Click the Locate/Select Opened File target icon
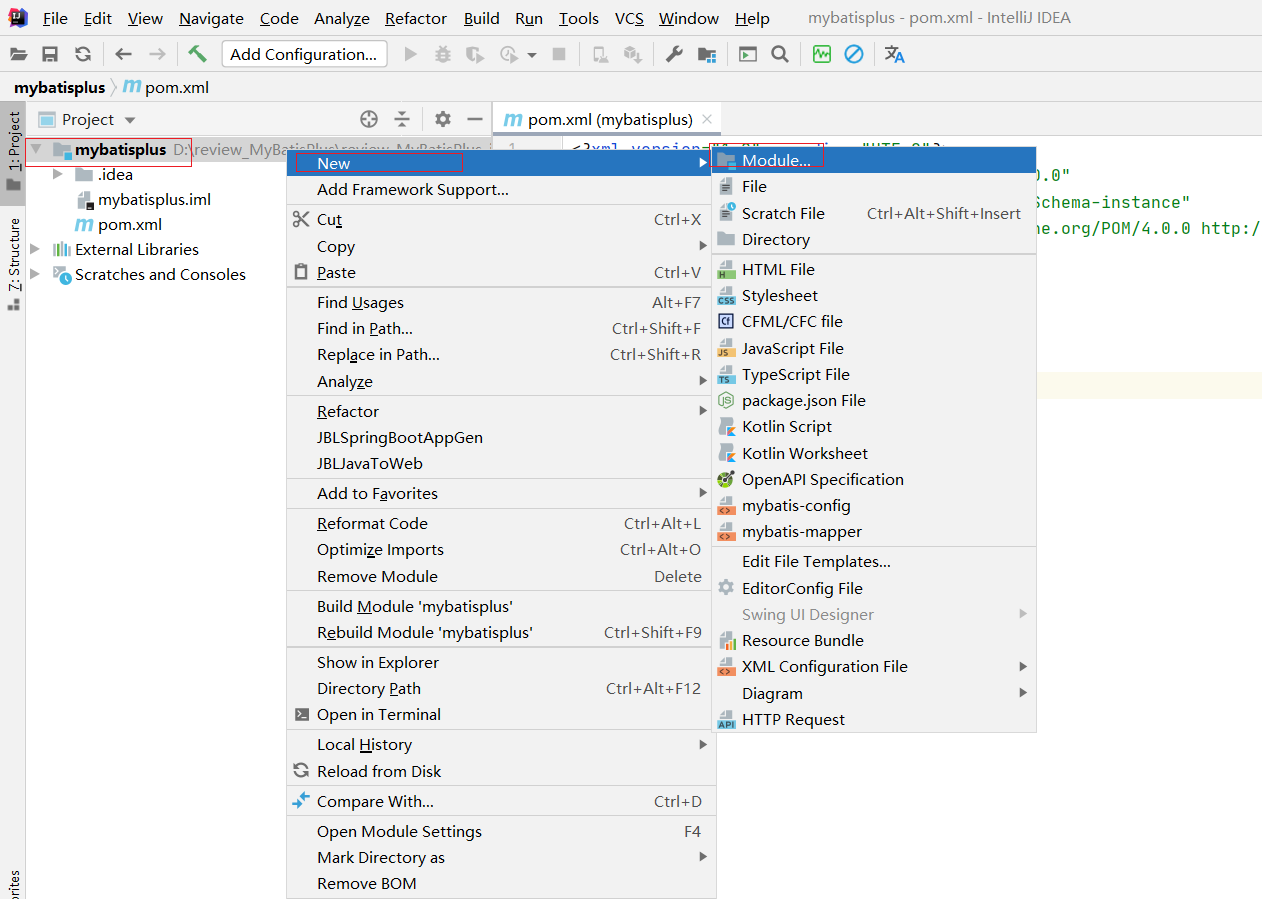The width and height of the screenshot is (1262, 899). point(369,119)
